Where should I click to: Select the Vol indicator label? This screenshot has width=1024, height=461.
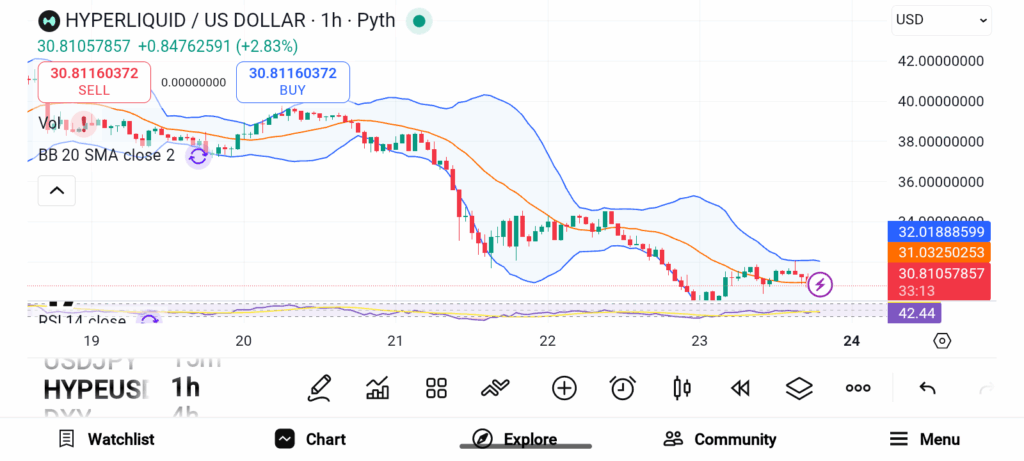(x=49, y=123)
